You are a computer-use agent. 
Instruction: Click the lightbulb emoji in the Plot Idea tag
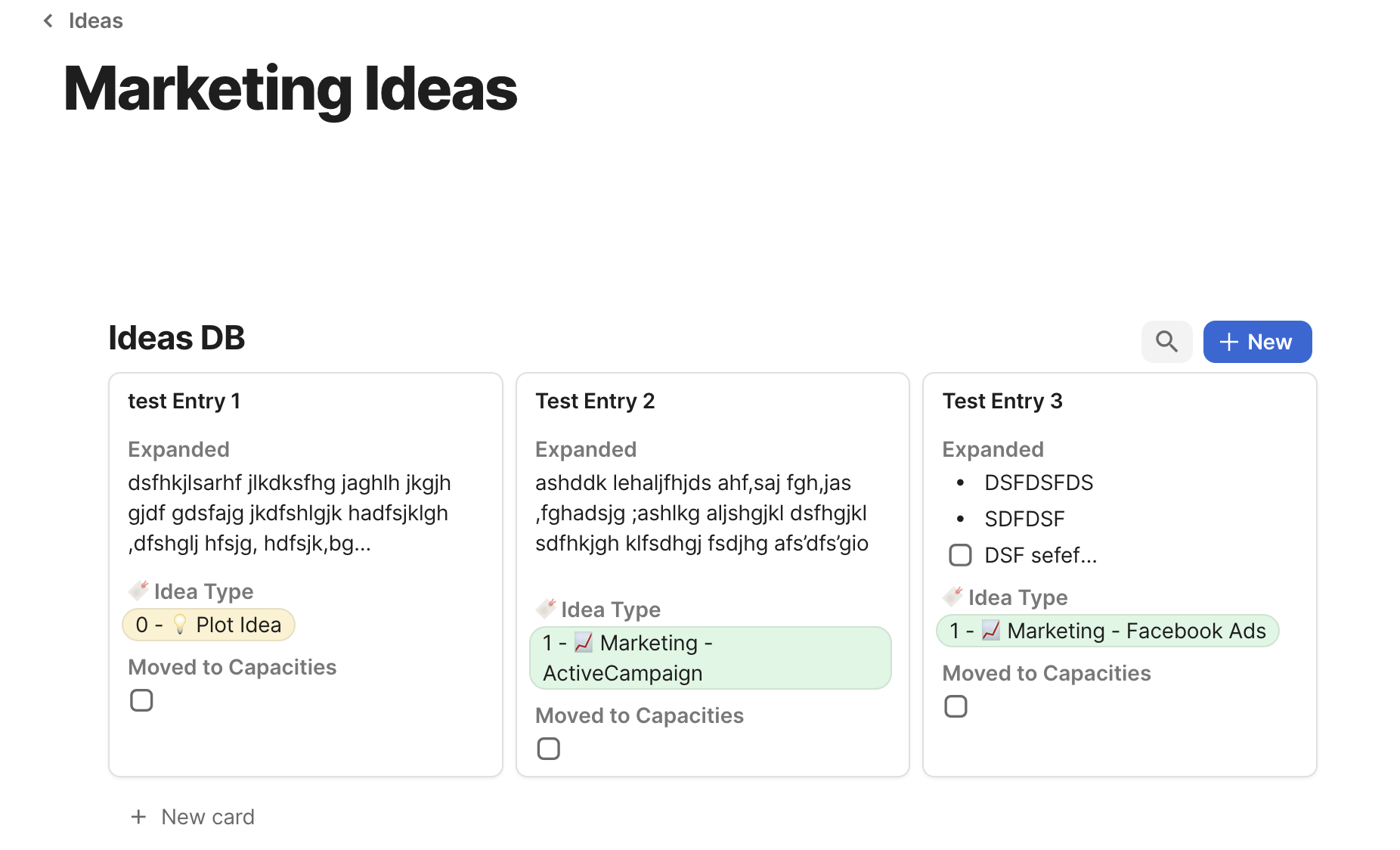180,625
